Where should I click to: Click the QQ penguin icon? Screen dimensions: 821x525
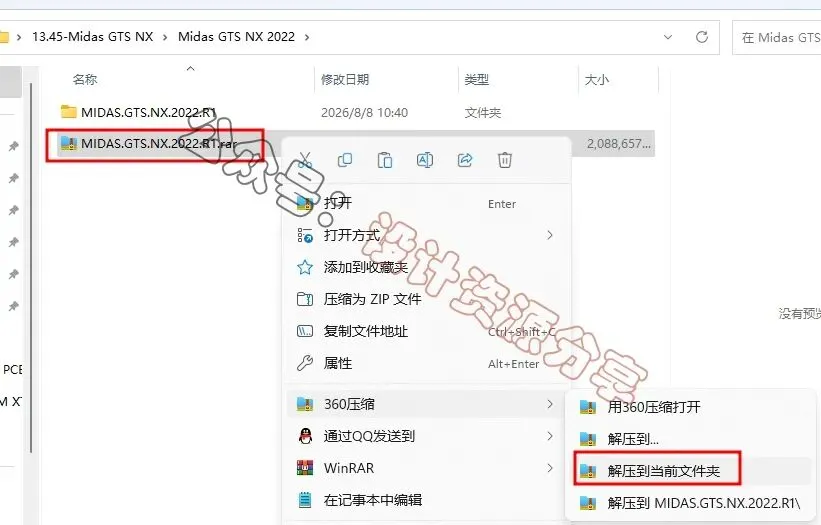point(305,436)
